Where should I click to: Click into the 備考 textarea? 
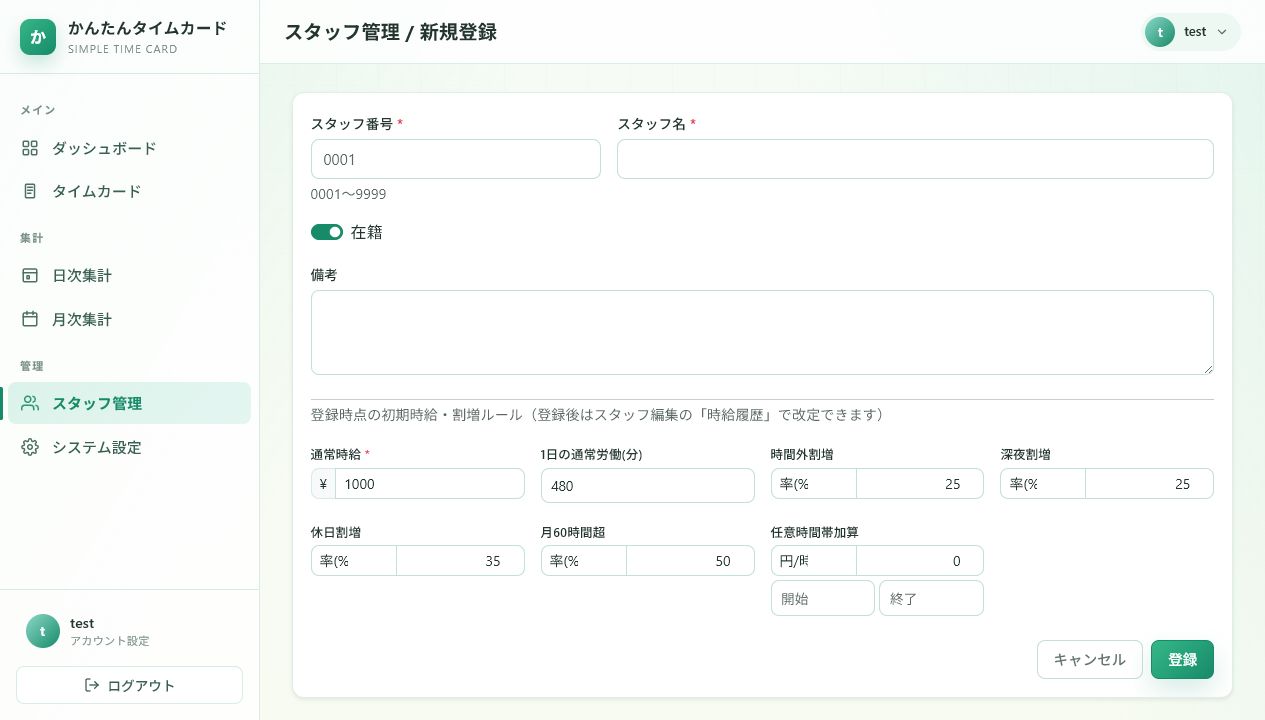[762, 333]
